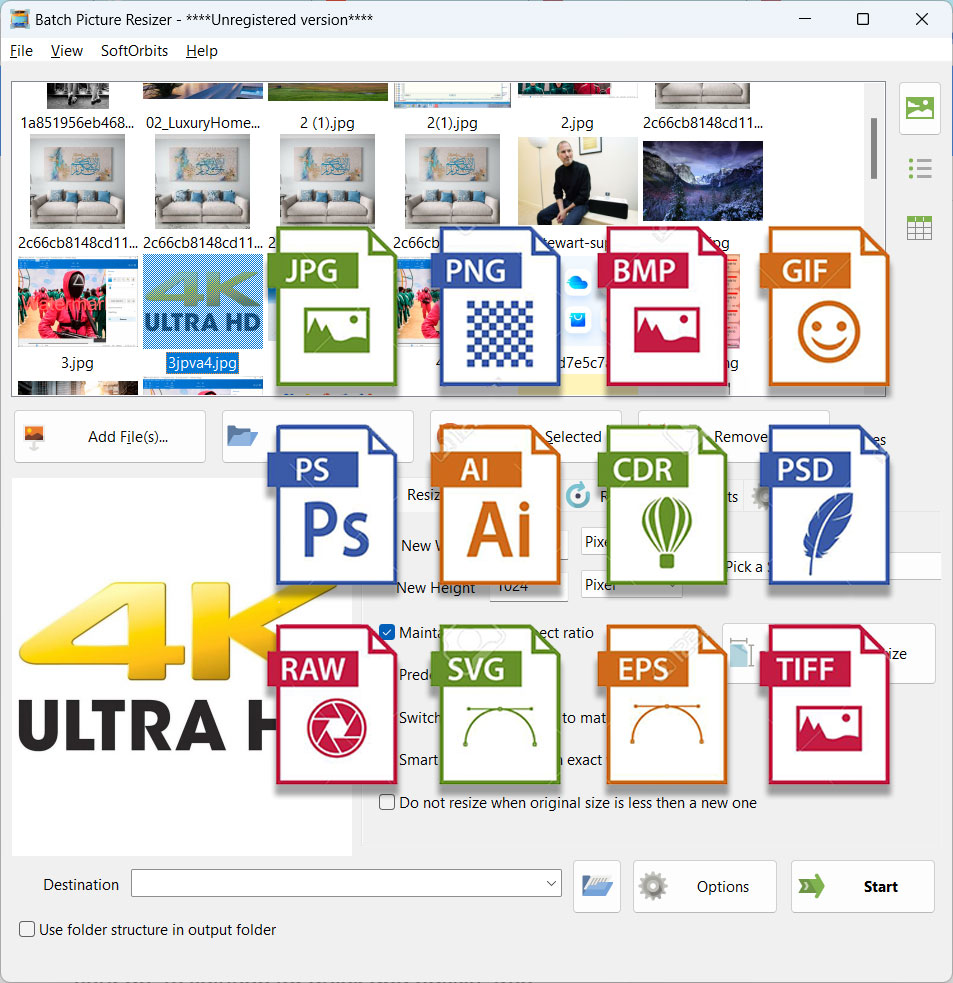Screen dimensions: 953x983
Task: Switch to list view icon
Action: [919, 168]
